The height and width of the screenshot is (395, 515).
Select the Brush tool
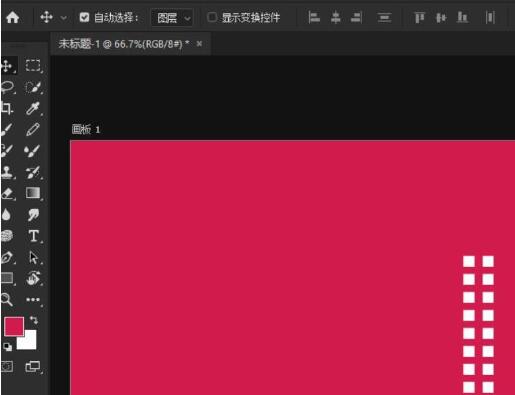point(7,129)
